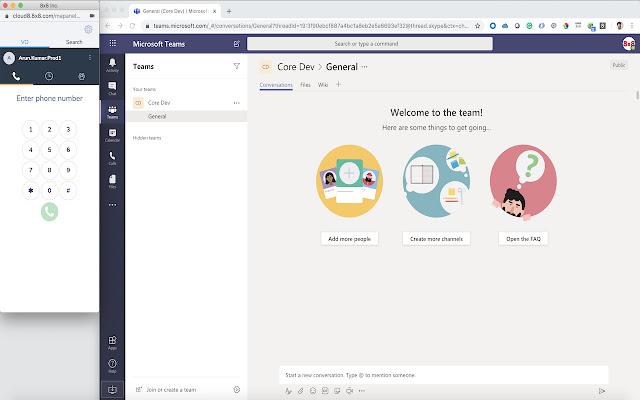Screen dimensions: 640x400
Task: Open 8x8 user menu three dots
Action: pos(90,58)
